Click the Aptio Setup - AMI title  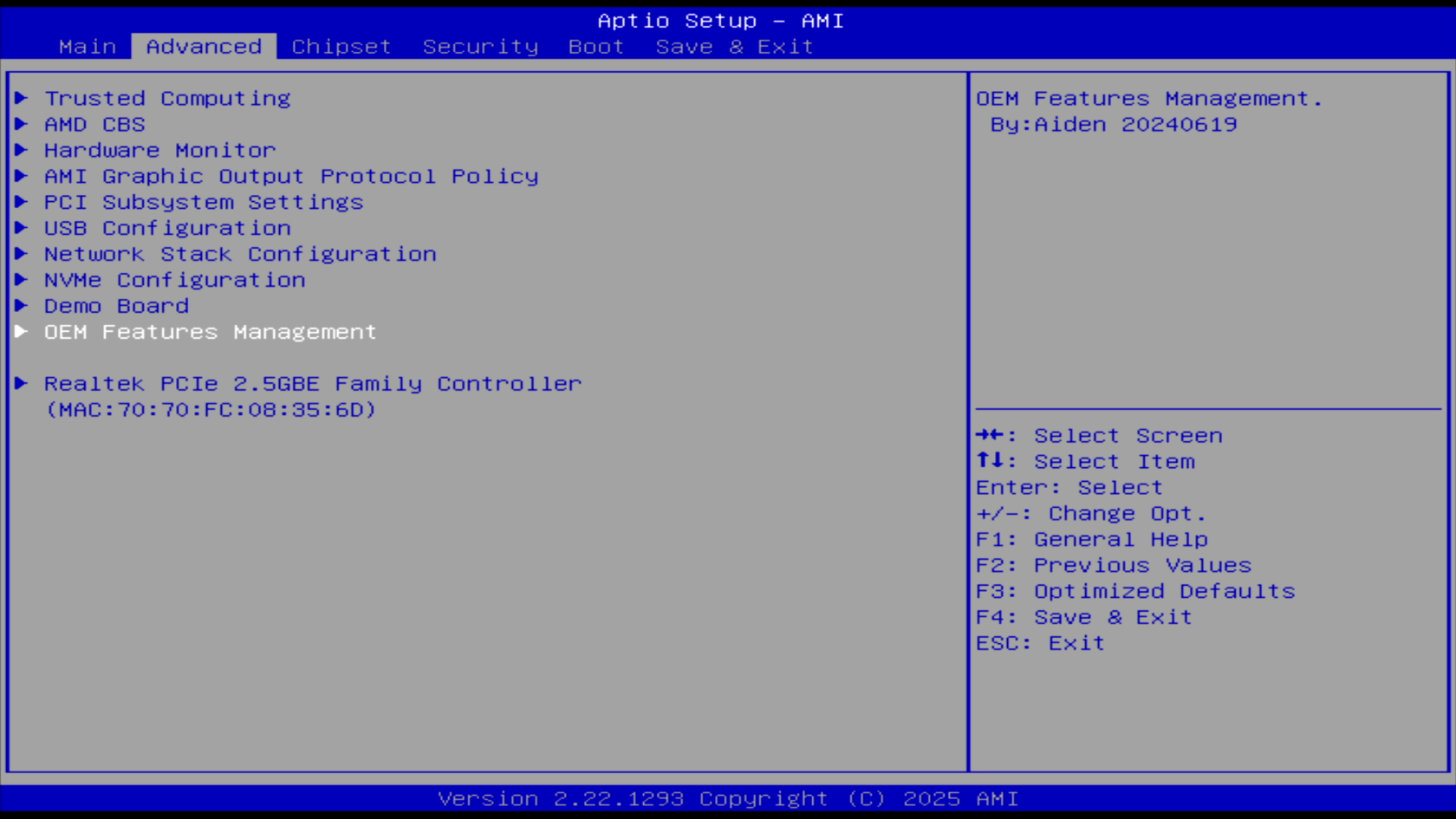(720, 21)
